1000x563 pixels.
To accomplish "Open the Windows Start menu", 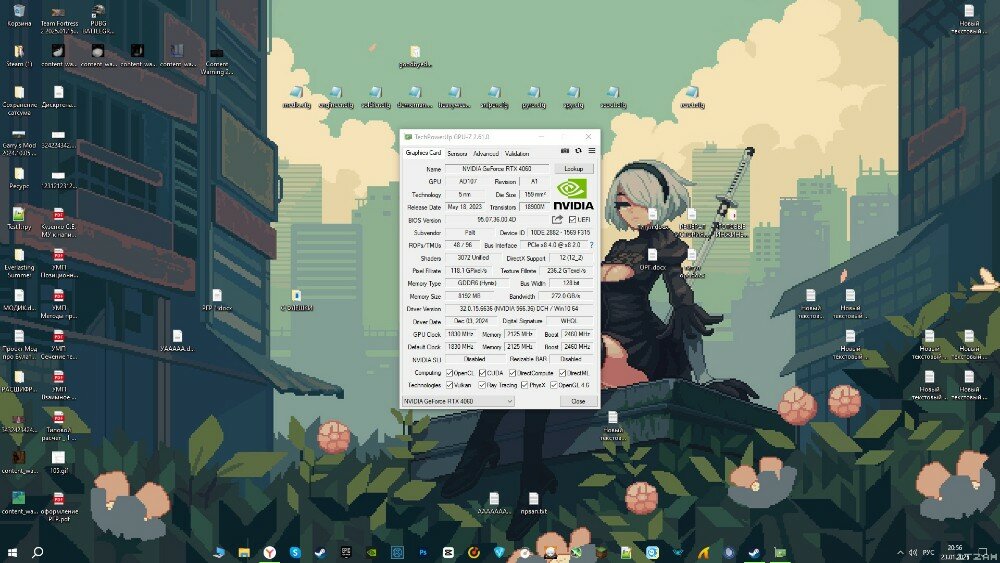I will pos(12,552).
